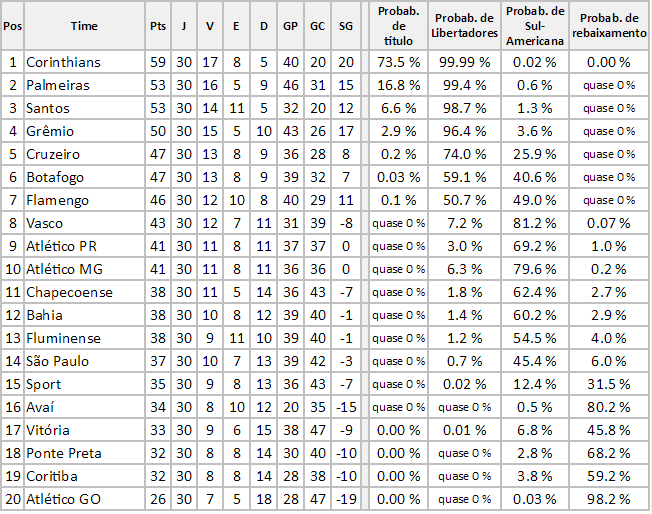This screenshot has height=514, width=652.
Task: Click the Corinthians team name
Action: [63, 62]
